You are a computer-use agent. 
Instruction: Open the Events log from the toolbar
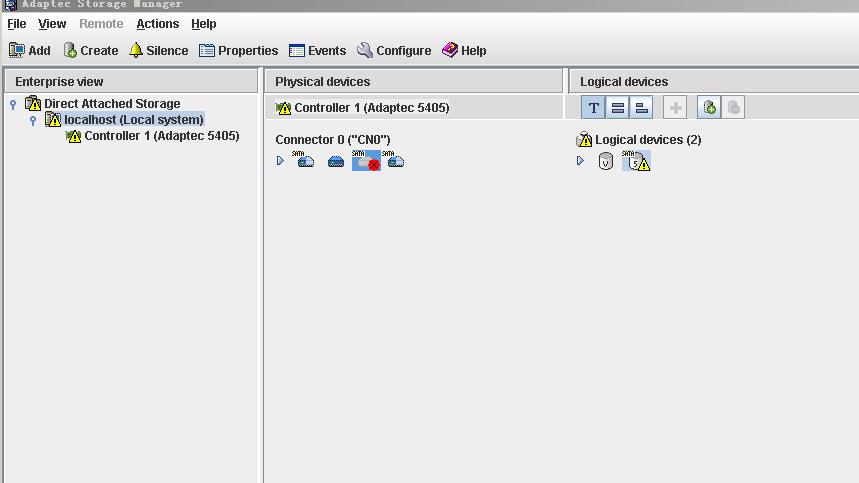click(317, 50)
